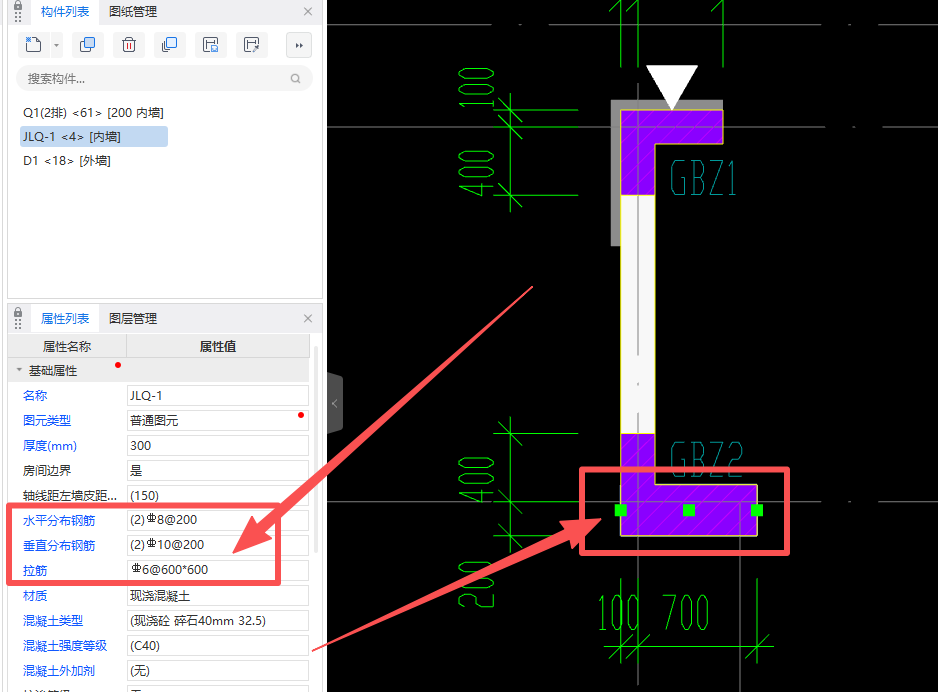Open 混凝土外加剂 value (无)
Viewport: 938px width, 692px height.
(x=218, y=671)
